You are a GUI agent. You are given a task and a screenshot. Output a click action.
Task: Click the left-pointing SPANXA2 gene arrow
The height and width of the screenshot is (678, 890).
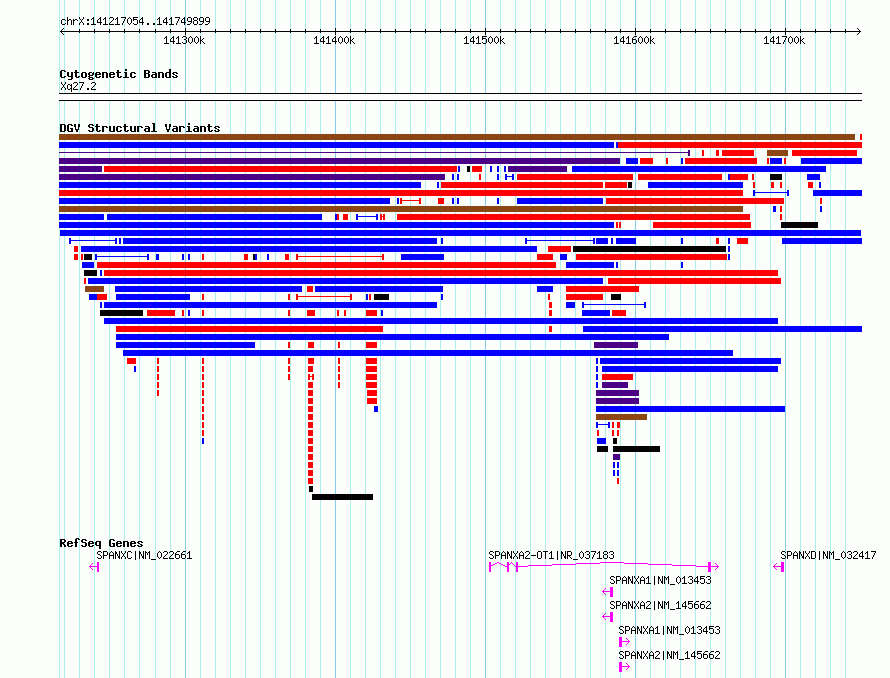[x=607, y=617]
